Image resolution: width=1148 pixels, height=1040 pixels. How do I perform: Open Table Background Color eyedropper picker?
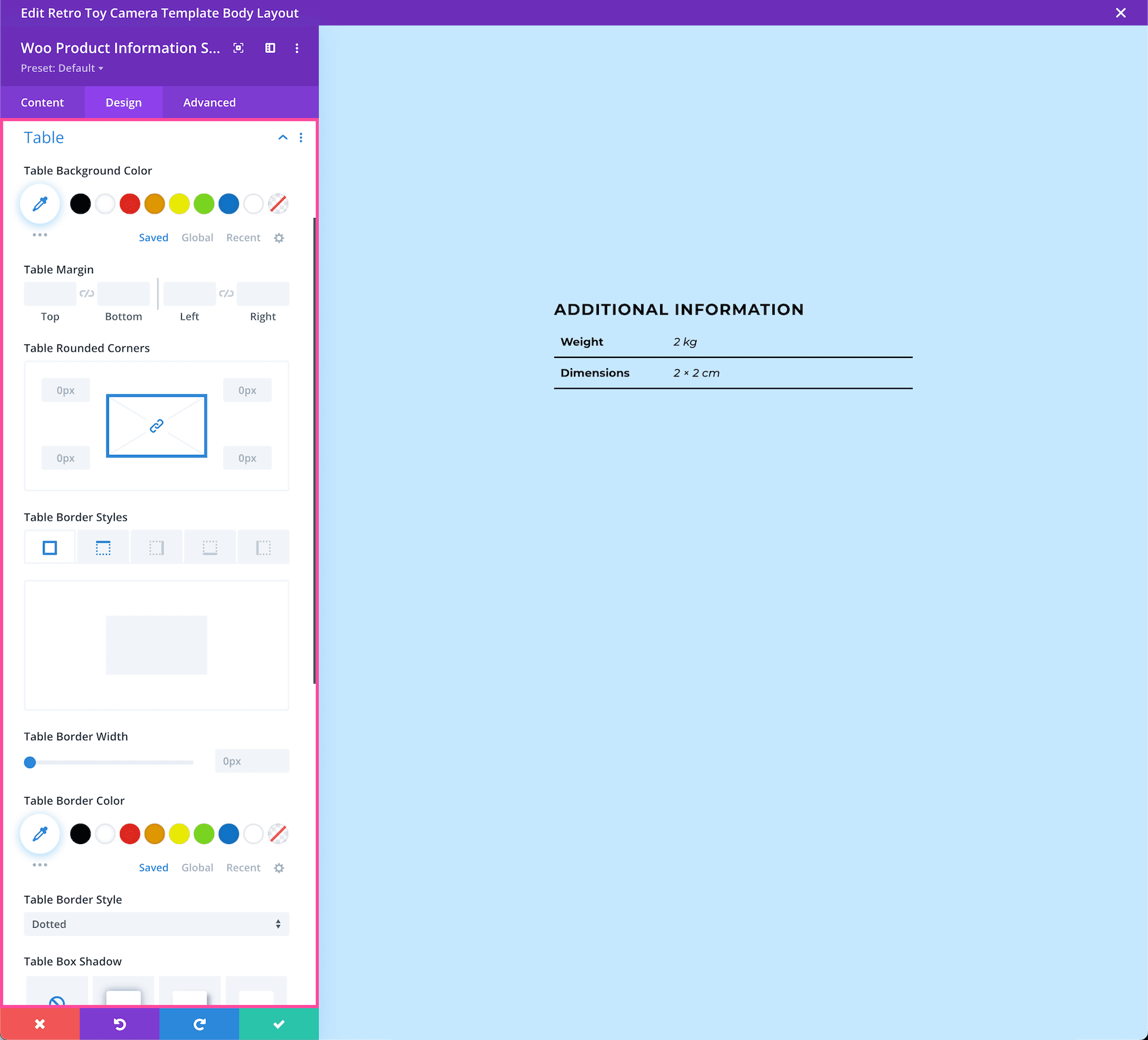40,204
